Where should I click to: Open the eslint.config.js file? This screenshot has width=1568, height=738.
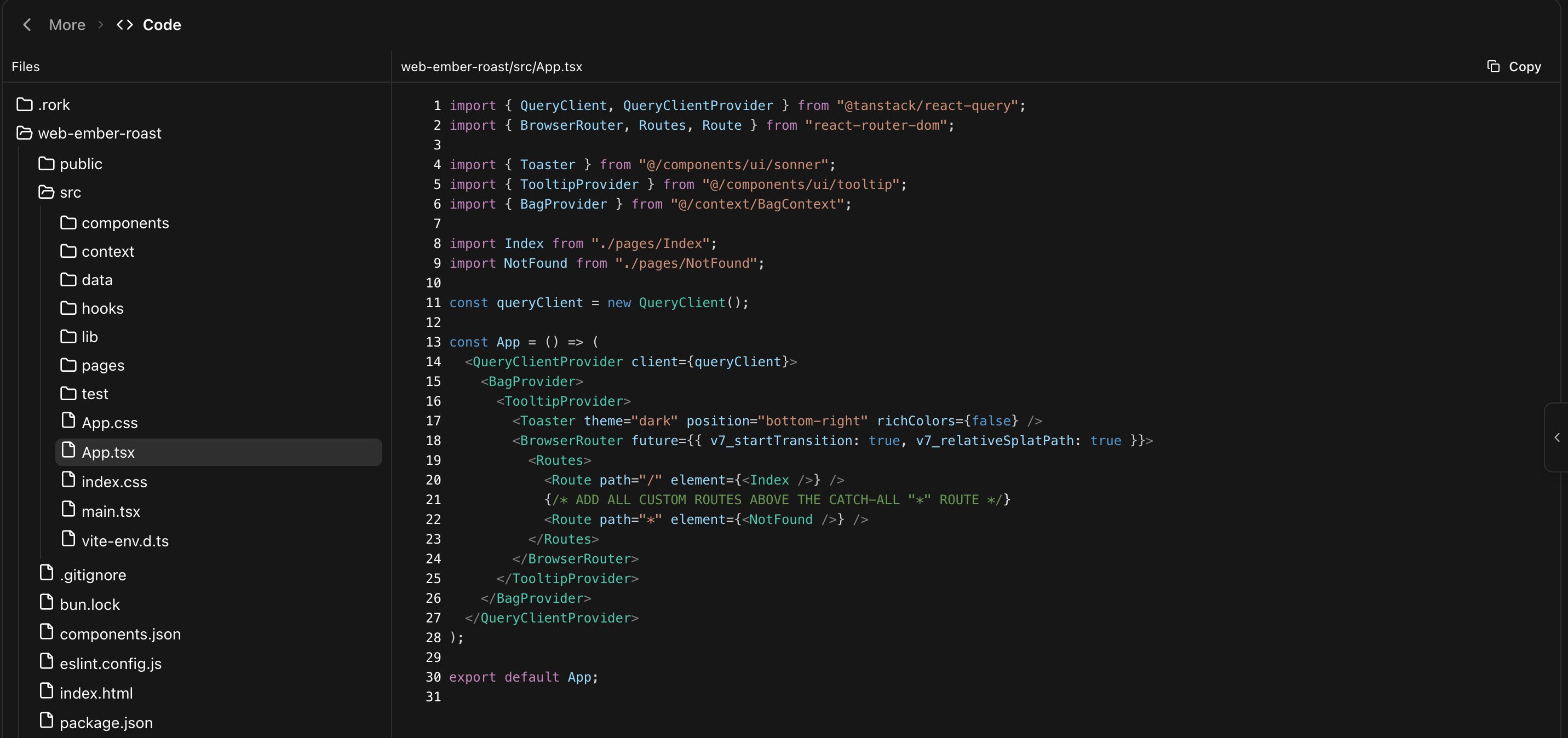click(x=100, y=663)
